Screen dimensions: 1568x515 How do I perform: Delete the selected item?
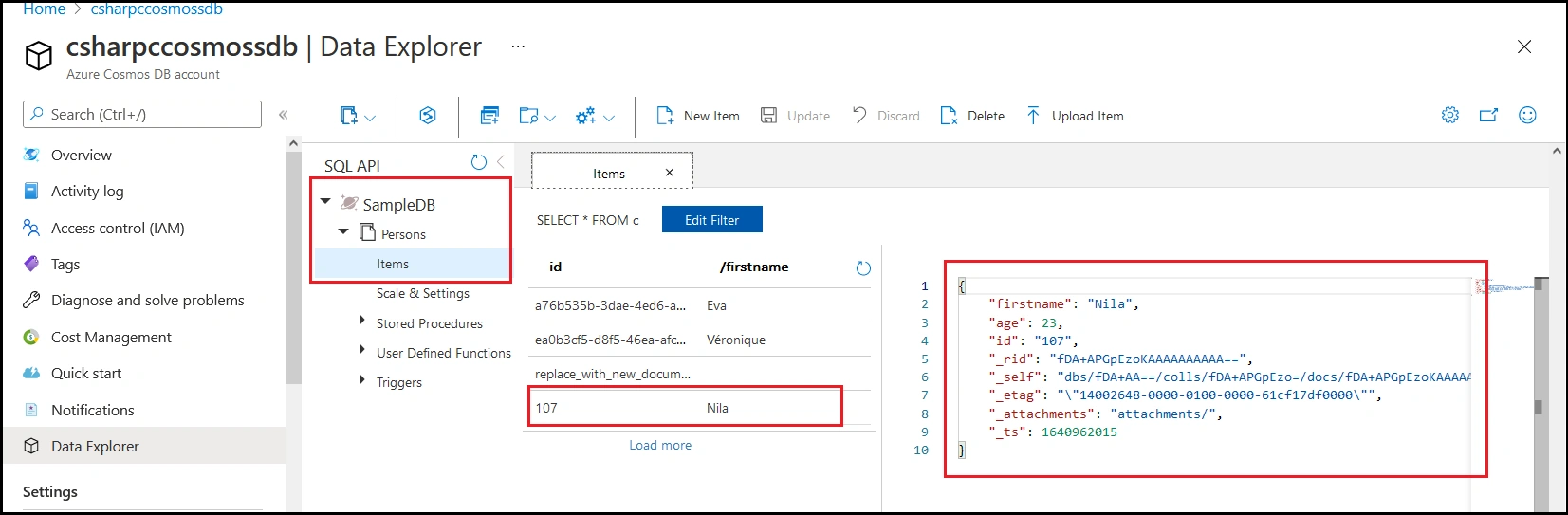(x=972, y=116)
